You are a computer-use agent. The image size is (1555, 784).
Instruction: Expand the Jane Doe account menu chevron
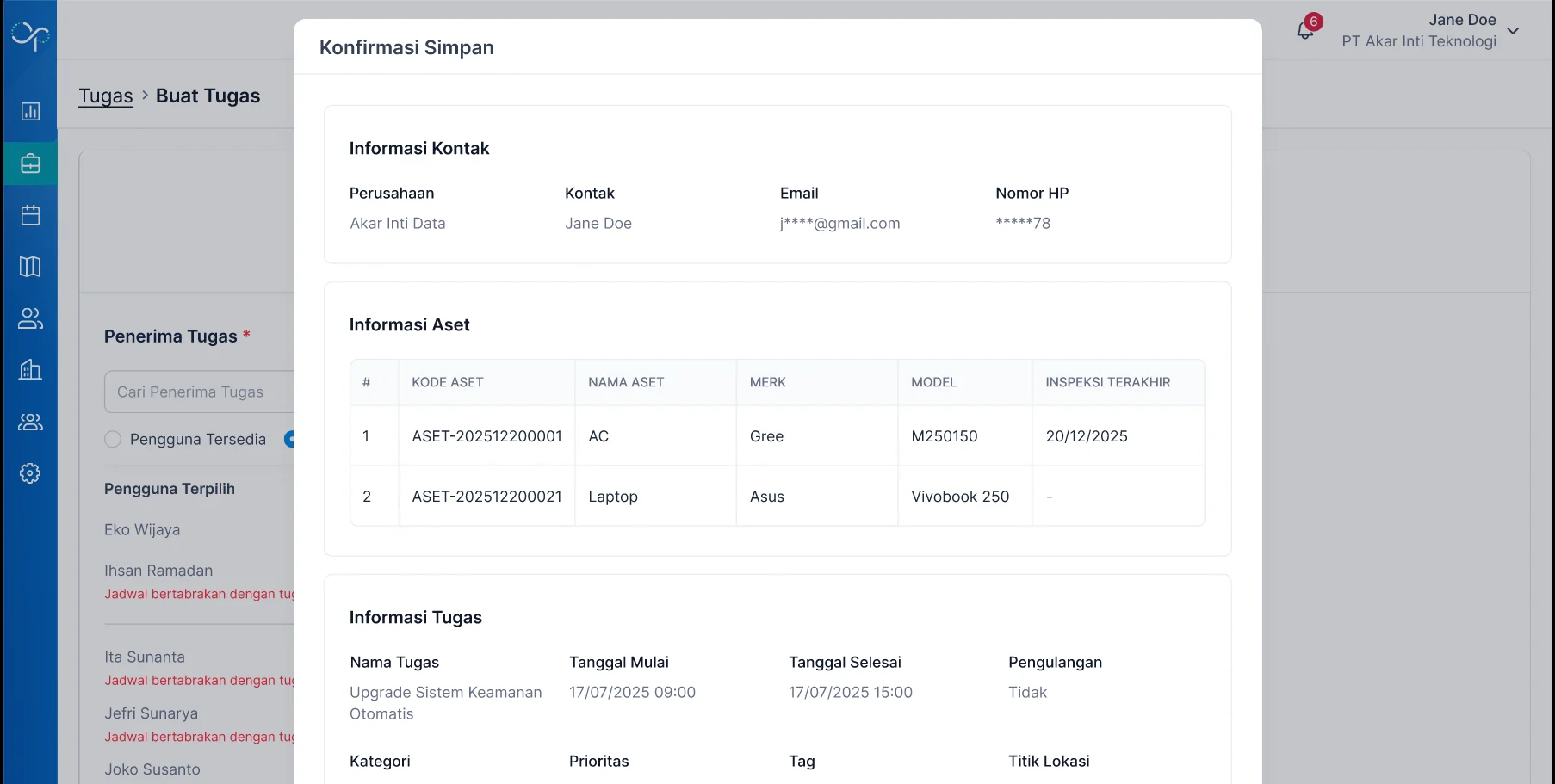point(1513,31)
